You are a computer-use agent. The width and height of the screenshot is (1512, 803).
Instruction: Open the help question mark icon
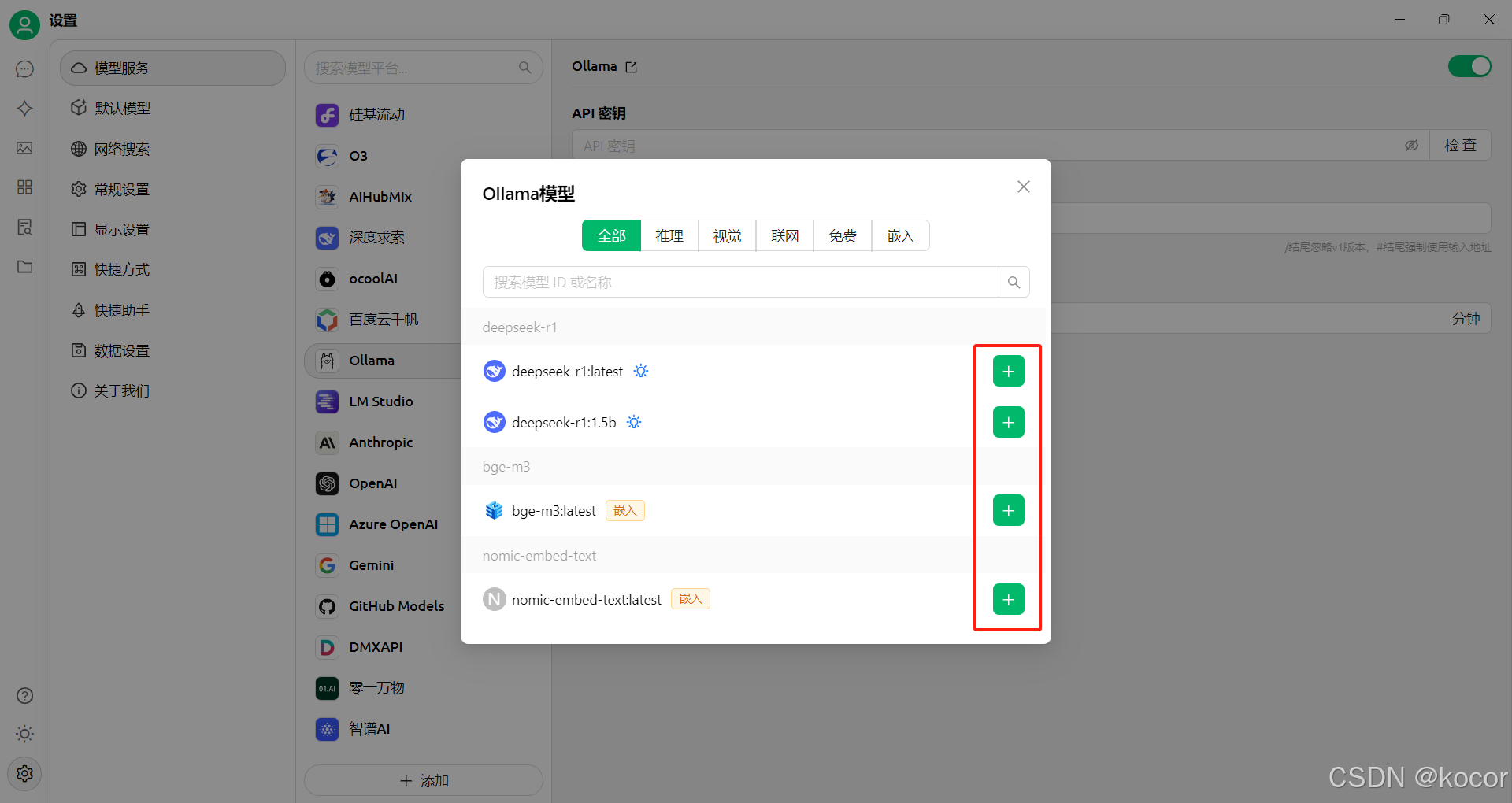[24, 696]
